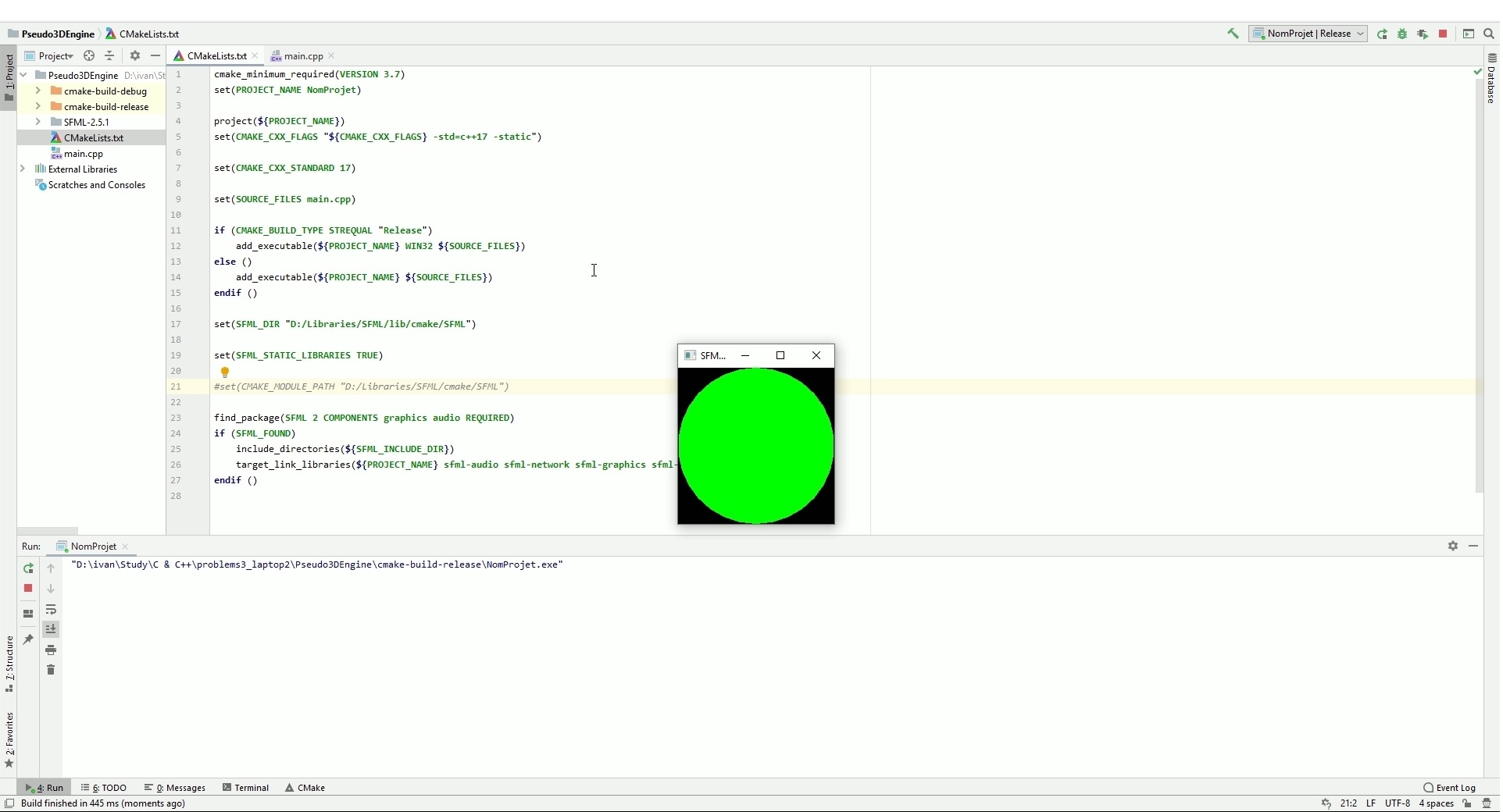Image resolution: width=1503 pixels, height=812 pixels.
Task: Close the CMakeLists.txt editor tab
Action: (256, 55)
